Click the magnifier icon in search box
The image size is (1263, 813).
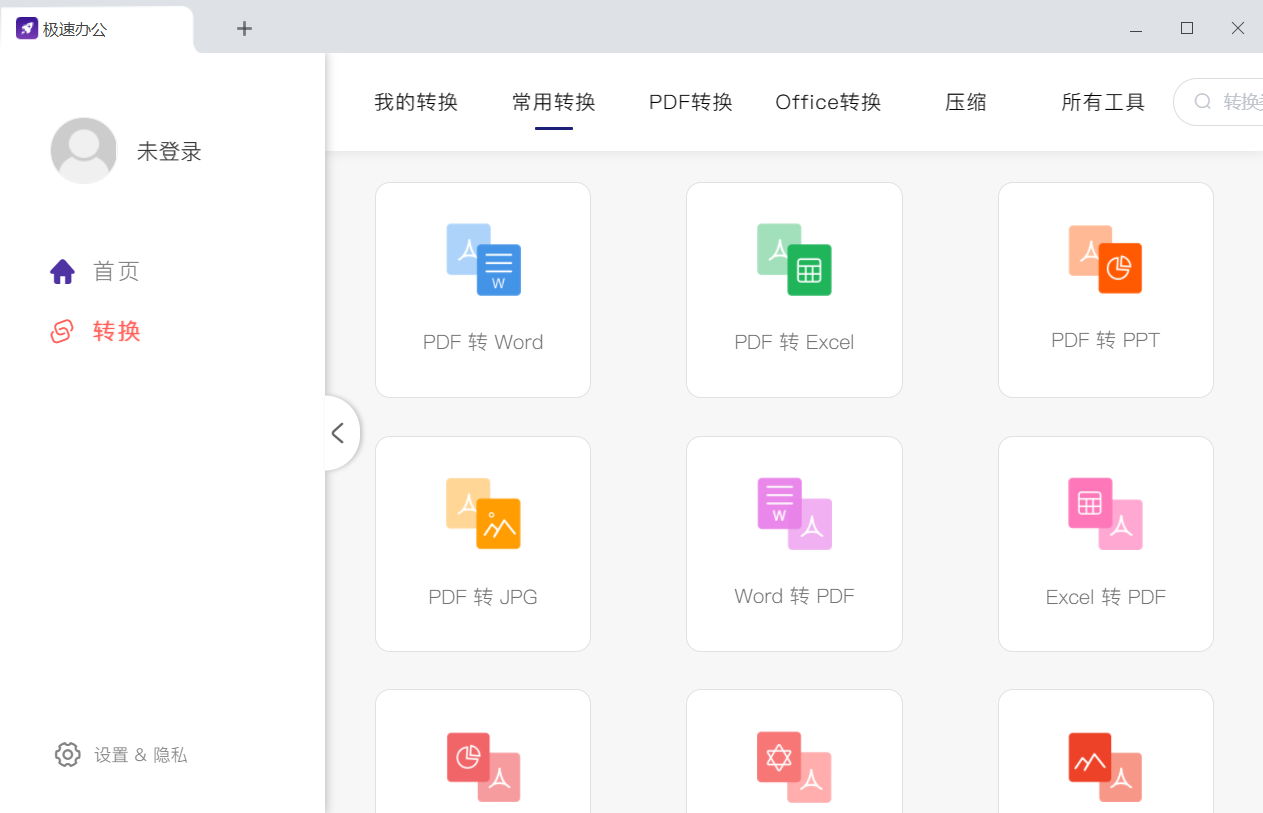1203,102
